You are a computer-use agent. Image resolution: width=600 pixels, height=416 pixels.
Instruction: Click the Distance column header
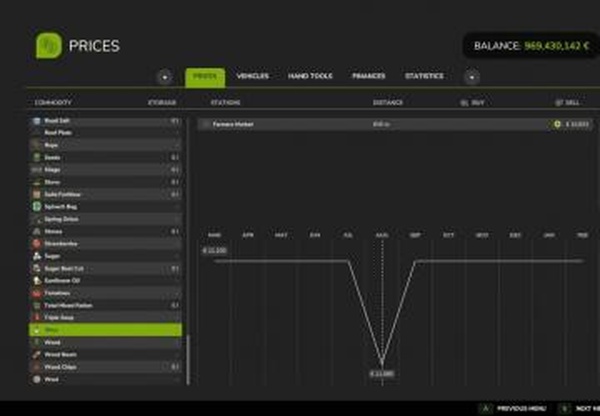tap(388, 103)
